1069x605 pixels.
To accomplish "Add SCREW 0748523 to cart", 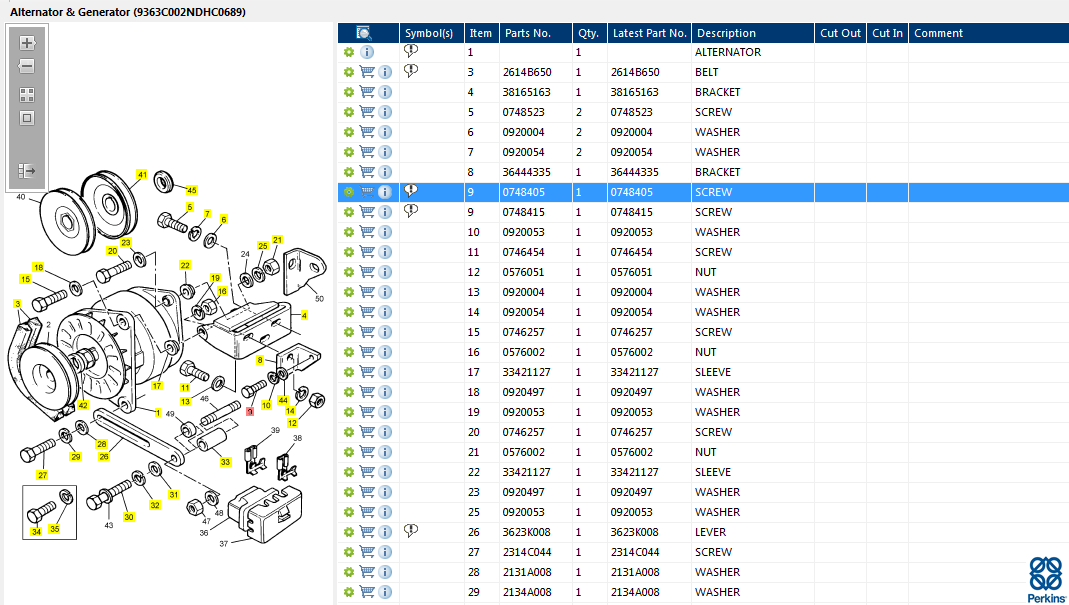I will click(367, 112).
